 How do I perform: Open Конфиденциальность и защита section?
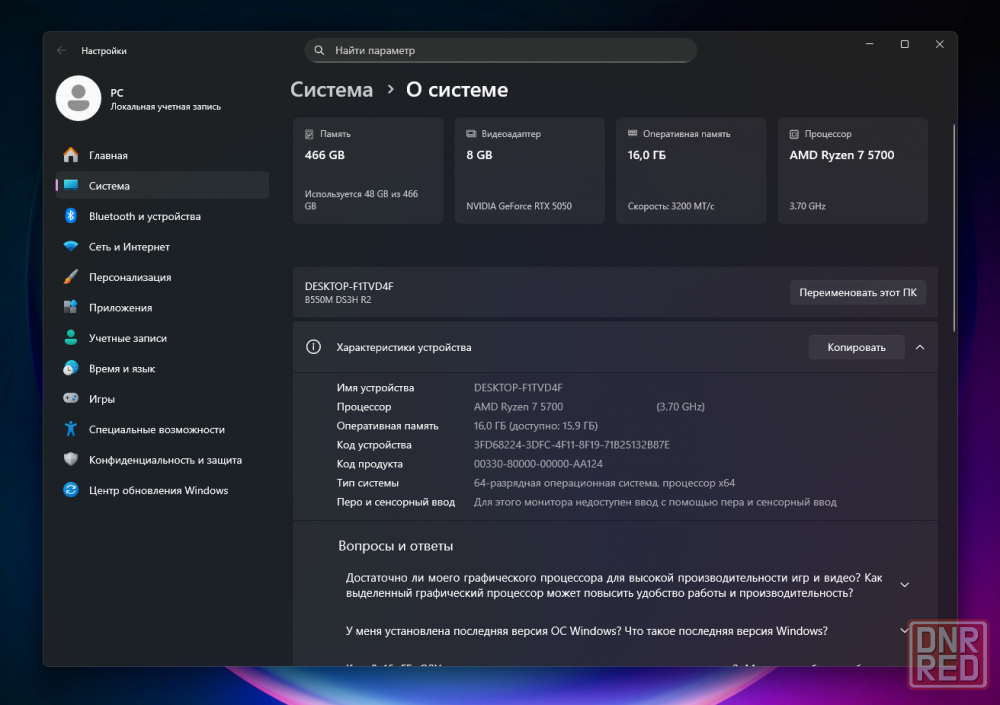165,460
